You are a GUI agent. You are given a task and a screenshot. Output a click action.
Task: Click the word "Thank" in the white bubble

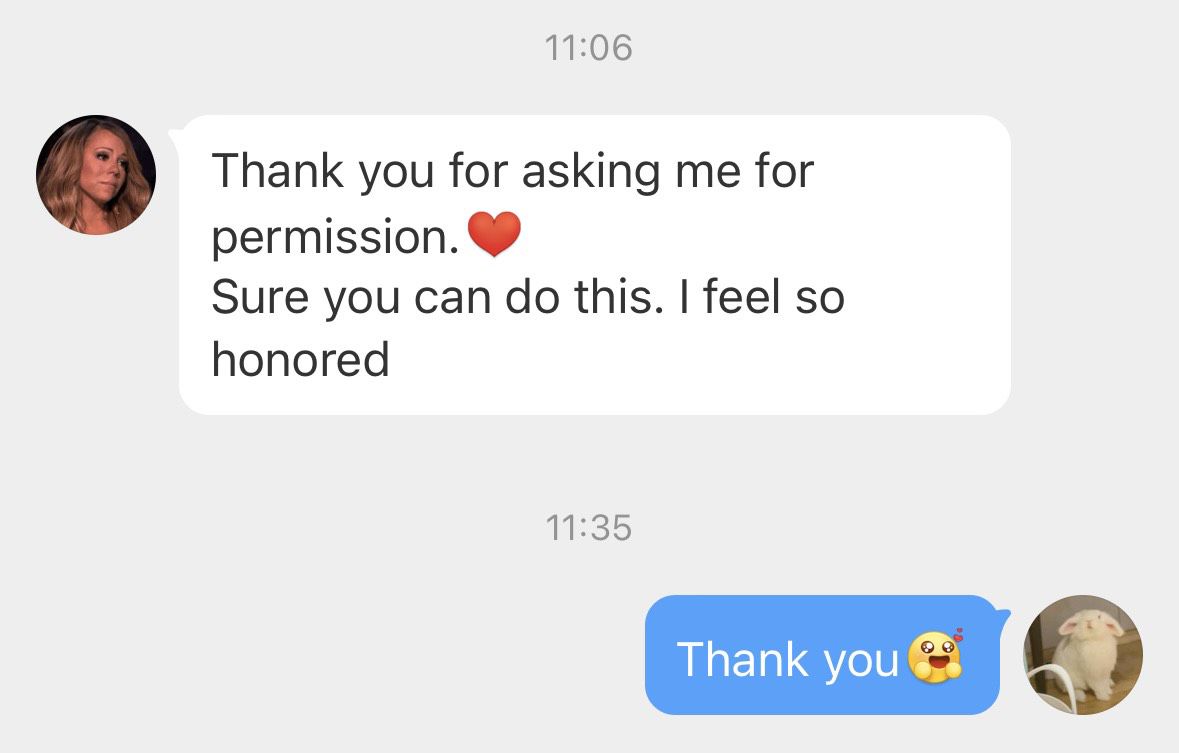pyautogui.click(x=277, y=171)
